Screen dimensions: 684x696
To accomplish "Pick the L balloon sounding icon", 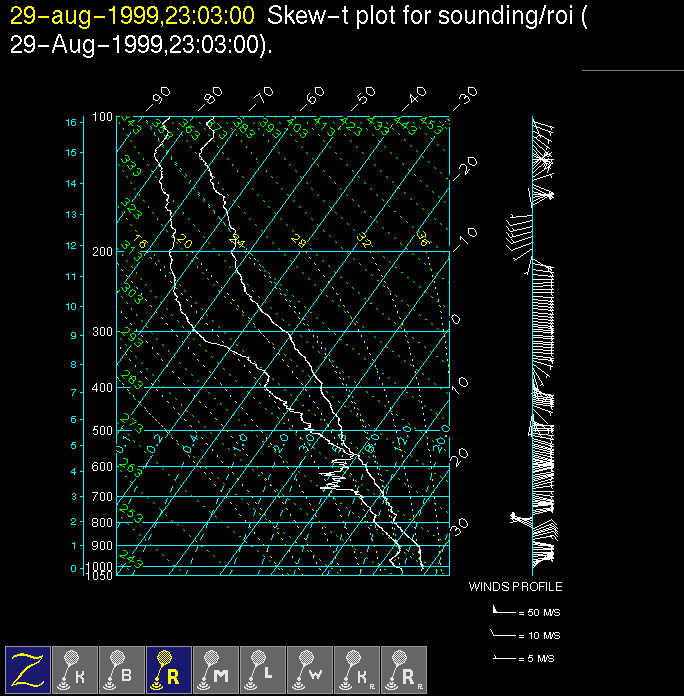I will point(263,669).
